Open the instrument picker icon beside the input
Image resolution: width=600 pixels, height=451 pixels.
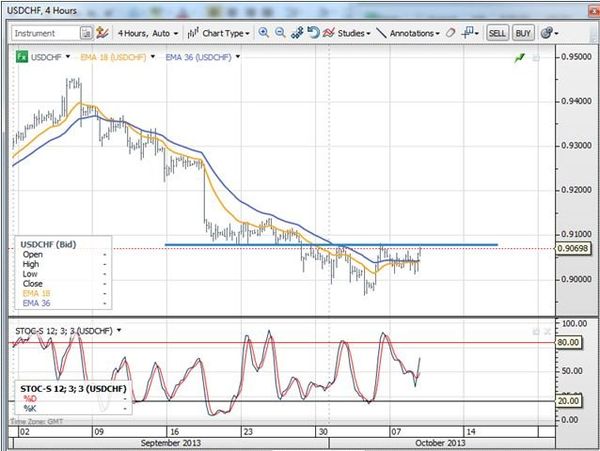(x=86, y=33)
